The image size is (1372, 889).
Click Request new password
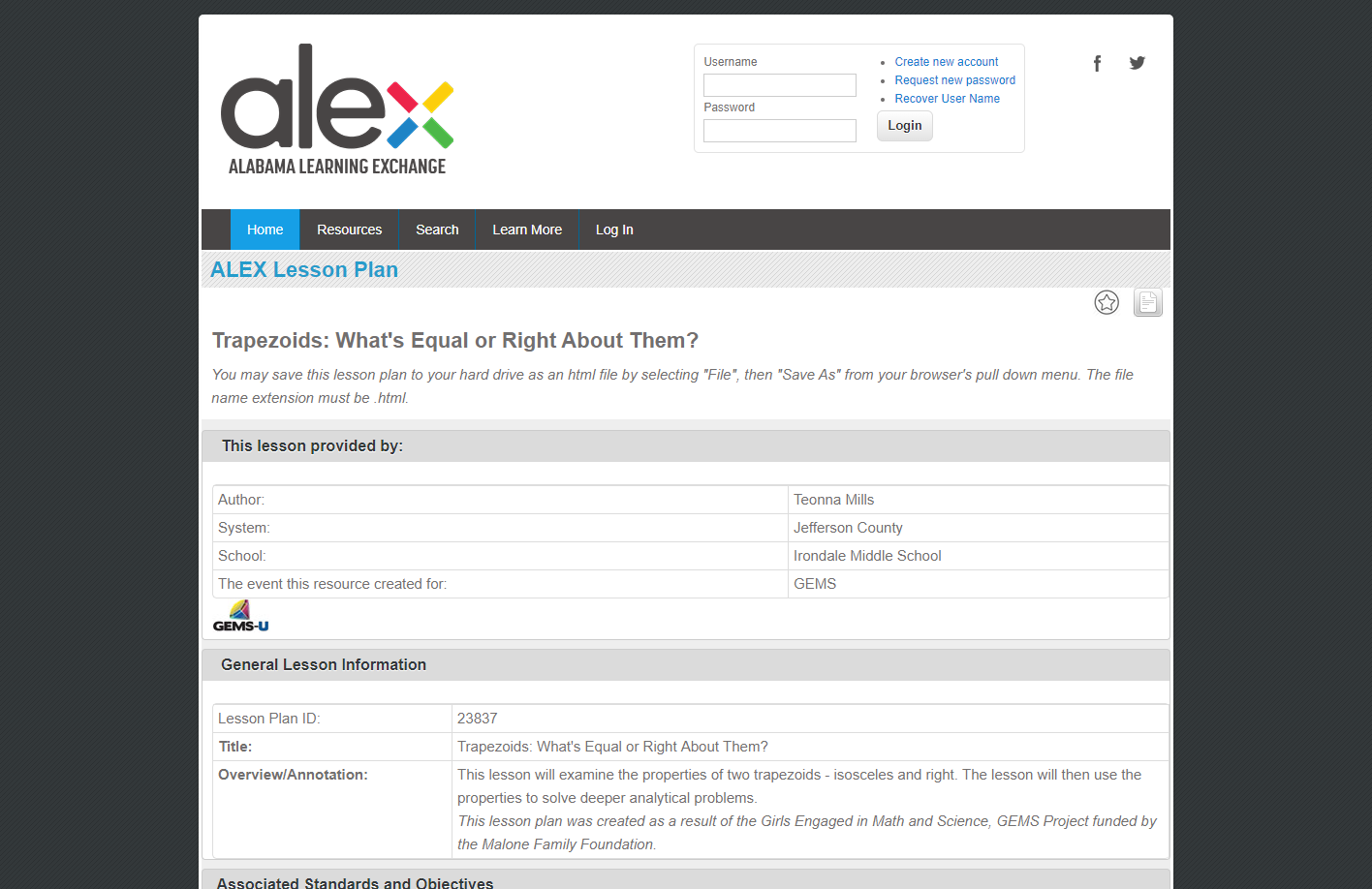point(954,79)
